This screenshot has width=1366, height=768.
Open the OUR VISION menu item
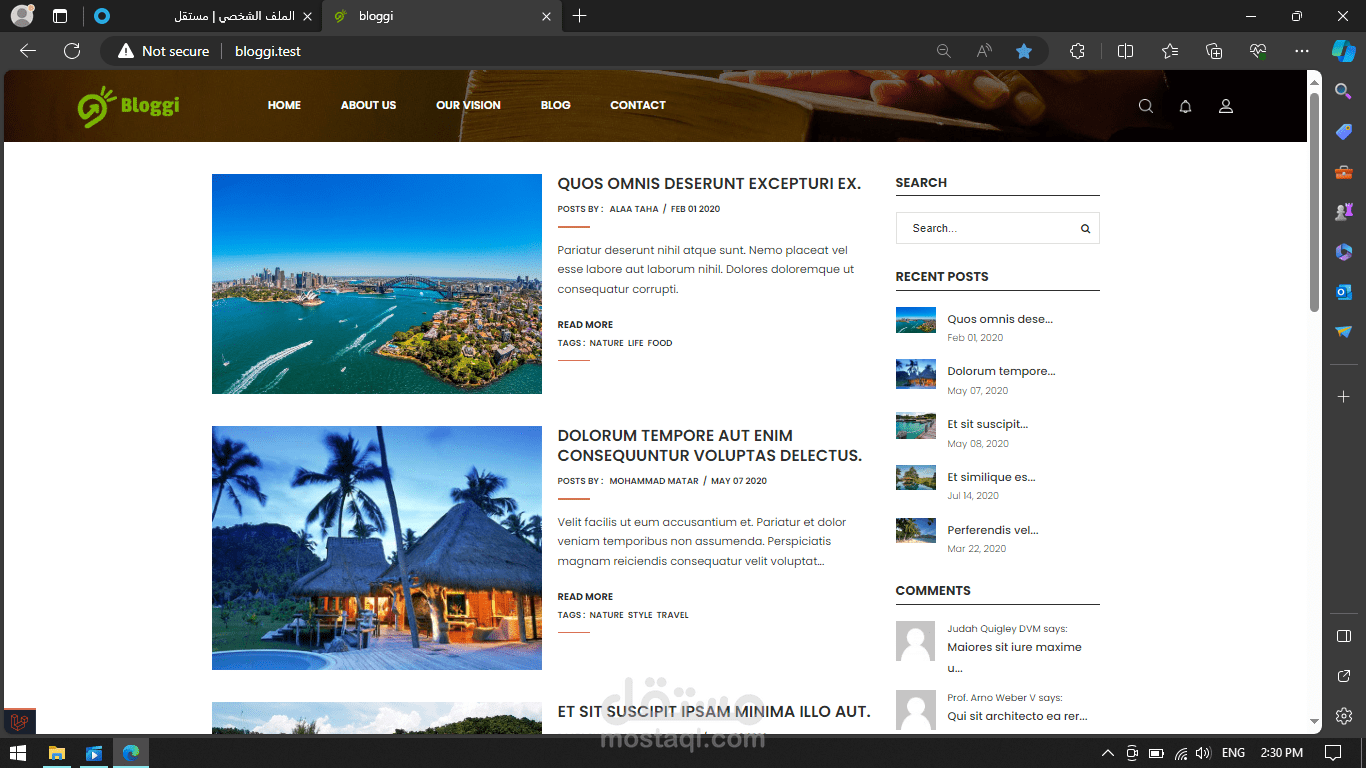468,106
